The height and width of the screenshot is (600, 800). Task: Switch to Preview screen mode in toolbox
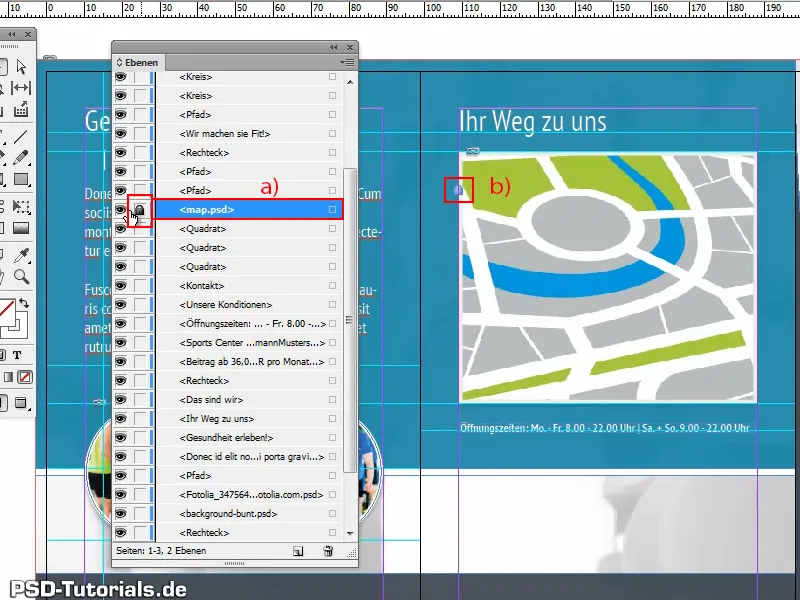pos(21,403)
